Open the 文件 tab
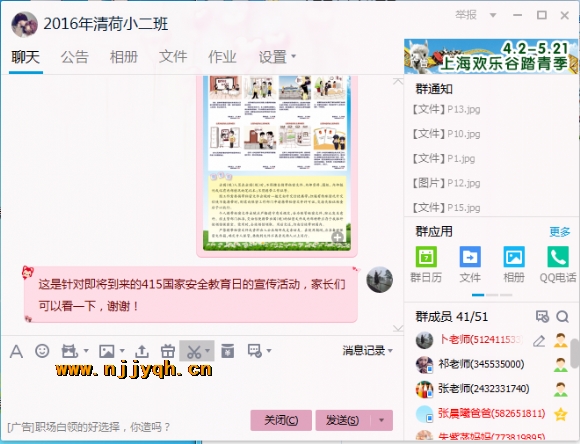This screenshot has width=580, height=444. 173,57
